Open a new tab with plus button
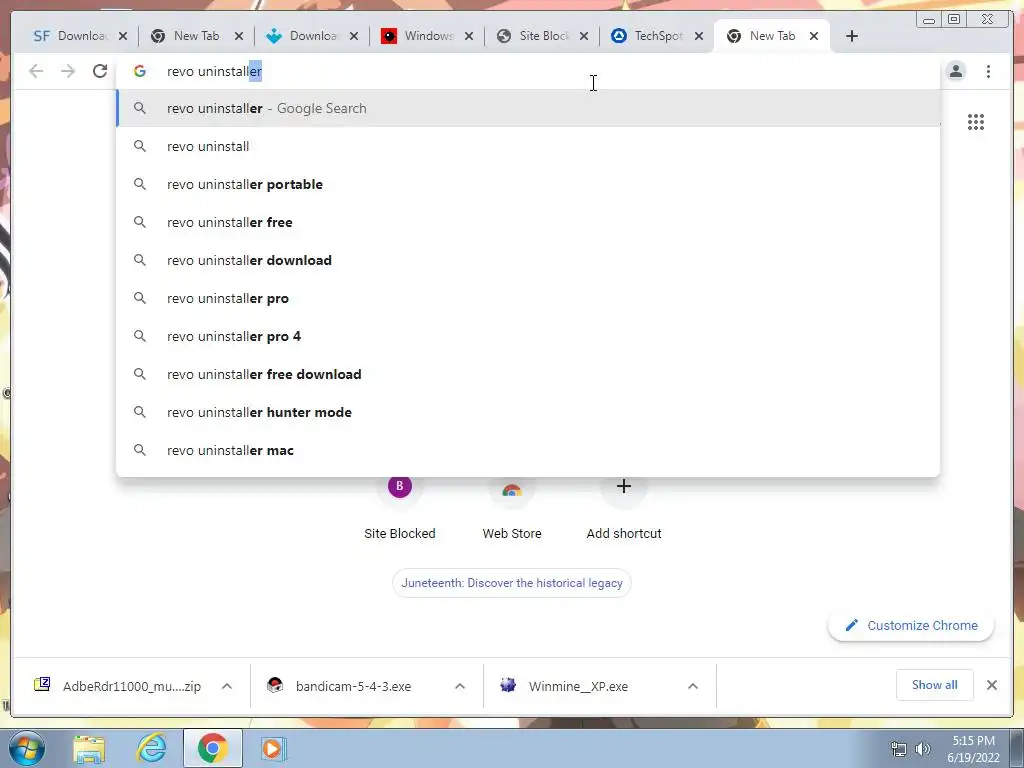 click(852, 36)
